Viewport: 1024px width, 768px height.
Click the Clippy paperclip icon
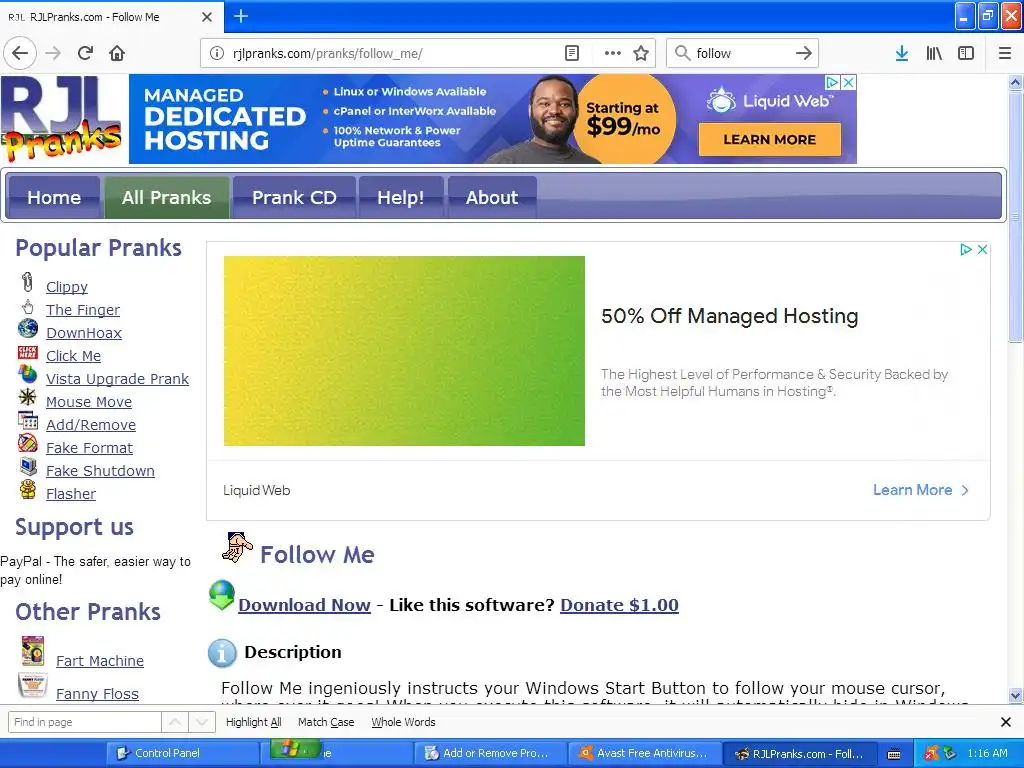(27, 282)
